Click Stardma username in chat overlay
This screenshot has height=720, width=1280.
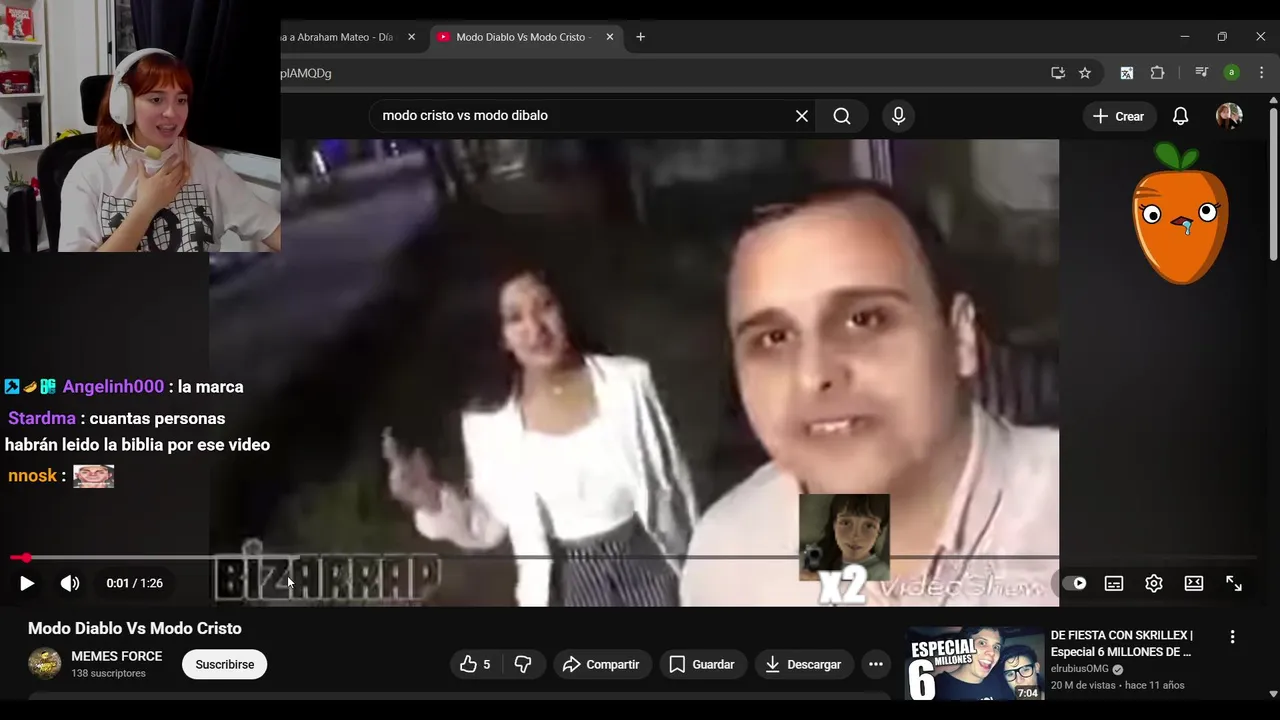coord(42,419)
